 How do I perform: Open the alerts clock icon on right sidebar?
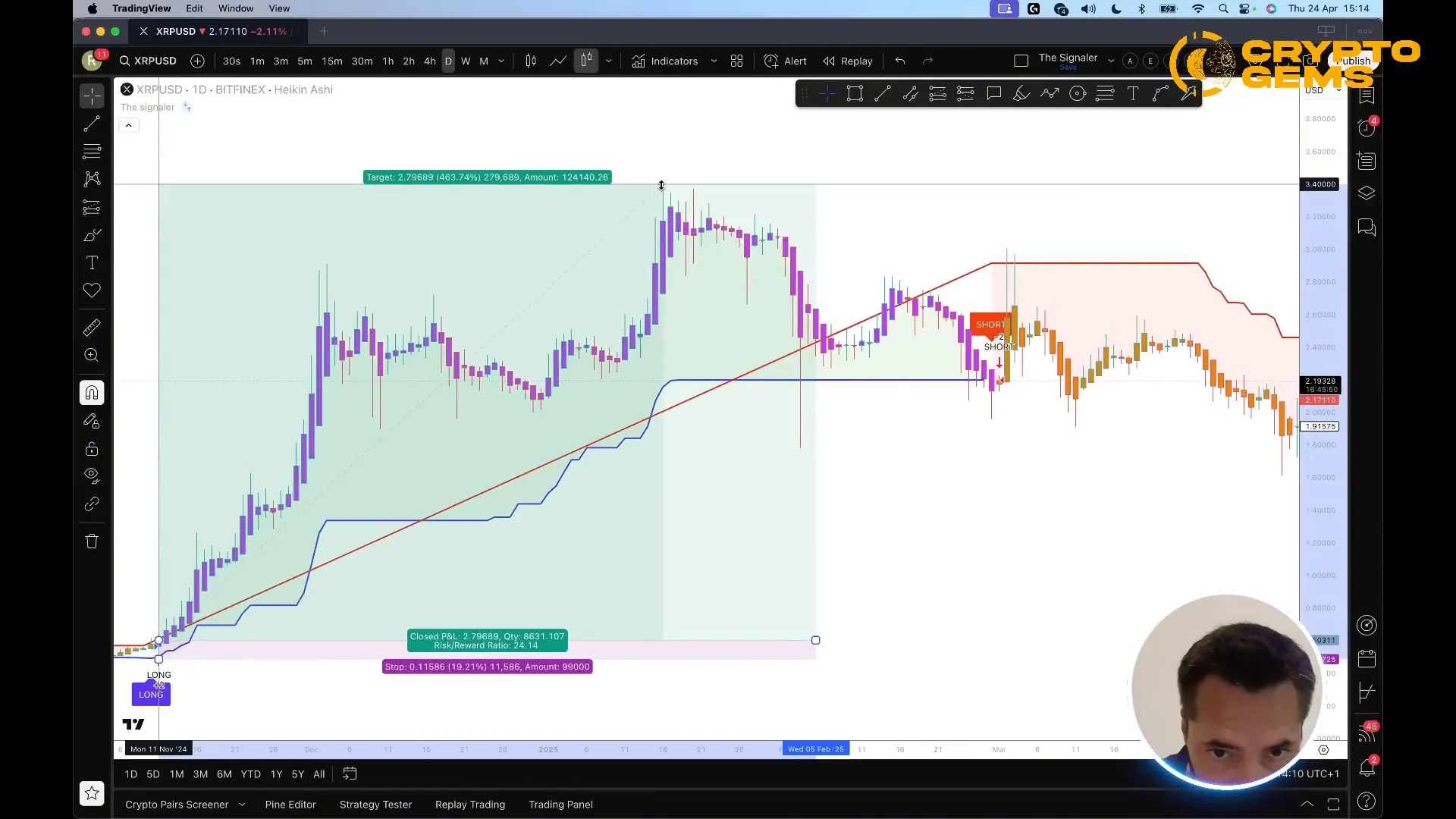1367,127
